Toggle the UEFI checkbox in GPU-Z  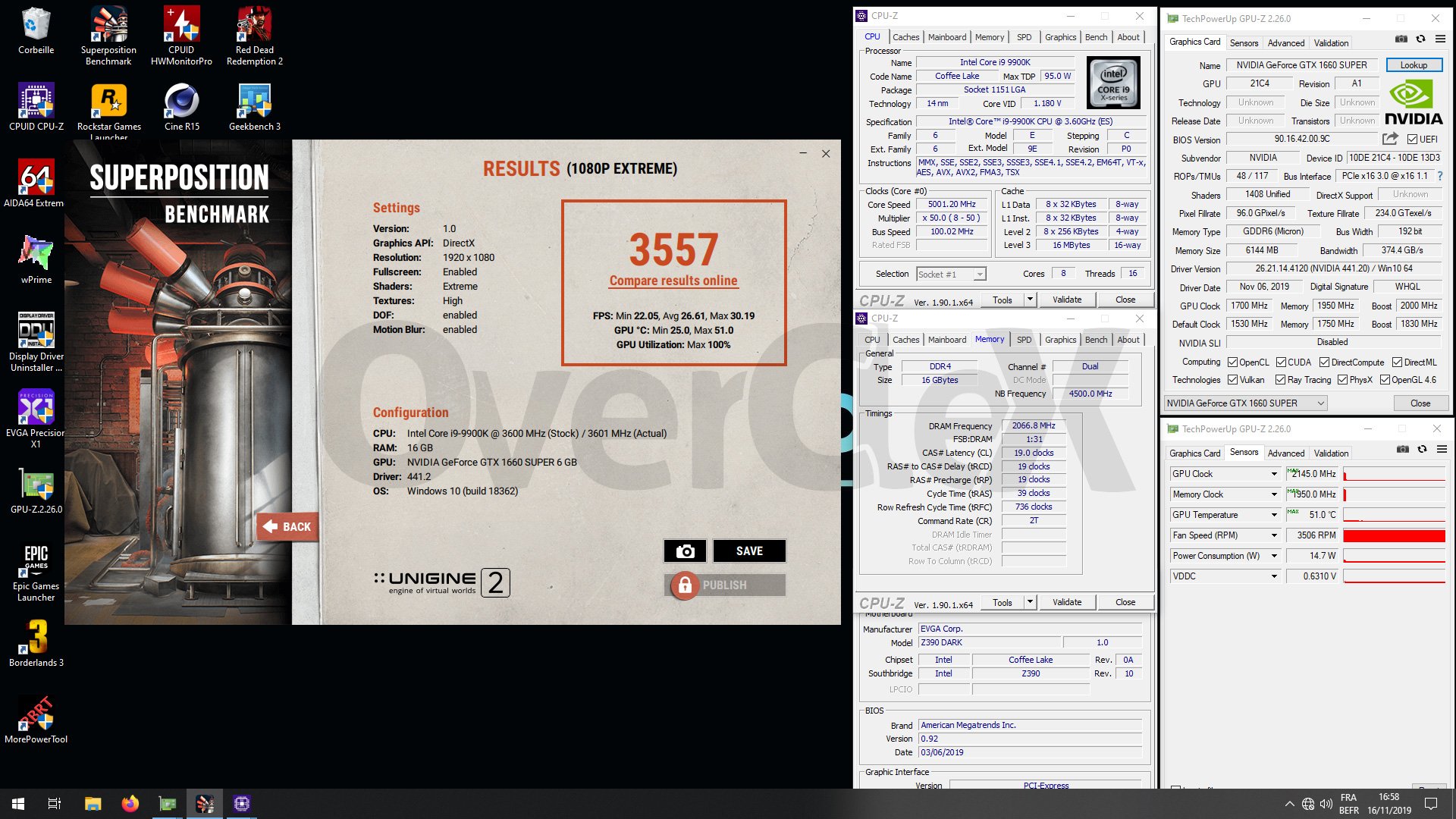pos(1412,140)
